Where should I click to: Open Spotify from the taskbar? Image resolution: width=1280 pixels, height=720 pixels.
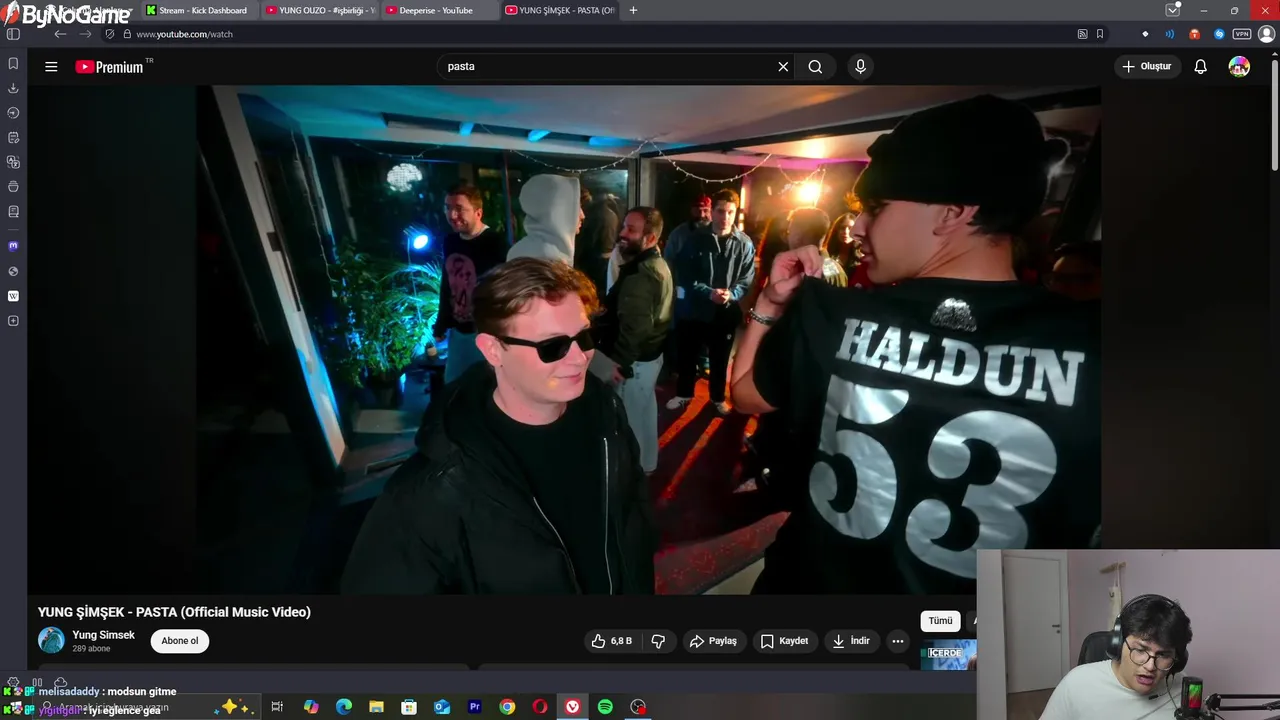pyautogui.click(x=605, y=707)
